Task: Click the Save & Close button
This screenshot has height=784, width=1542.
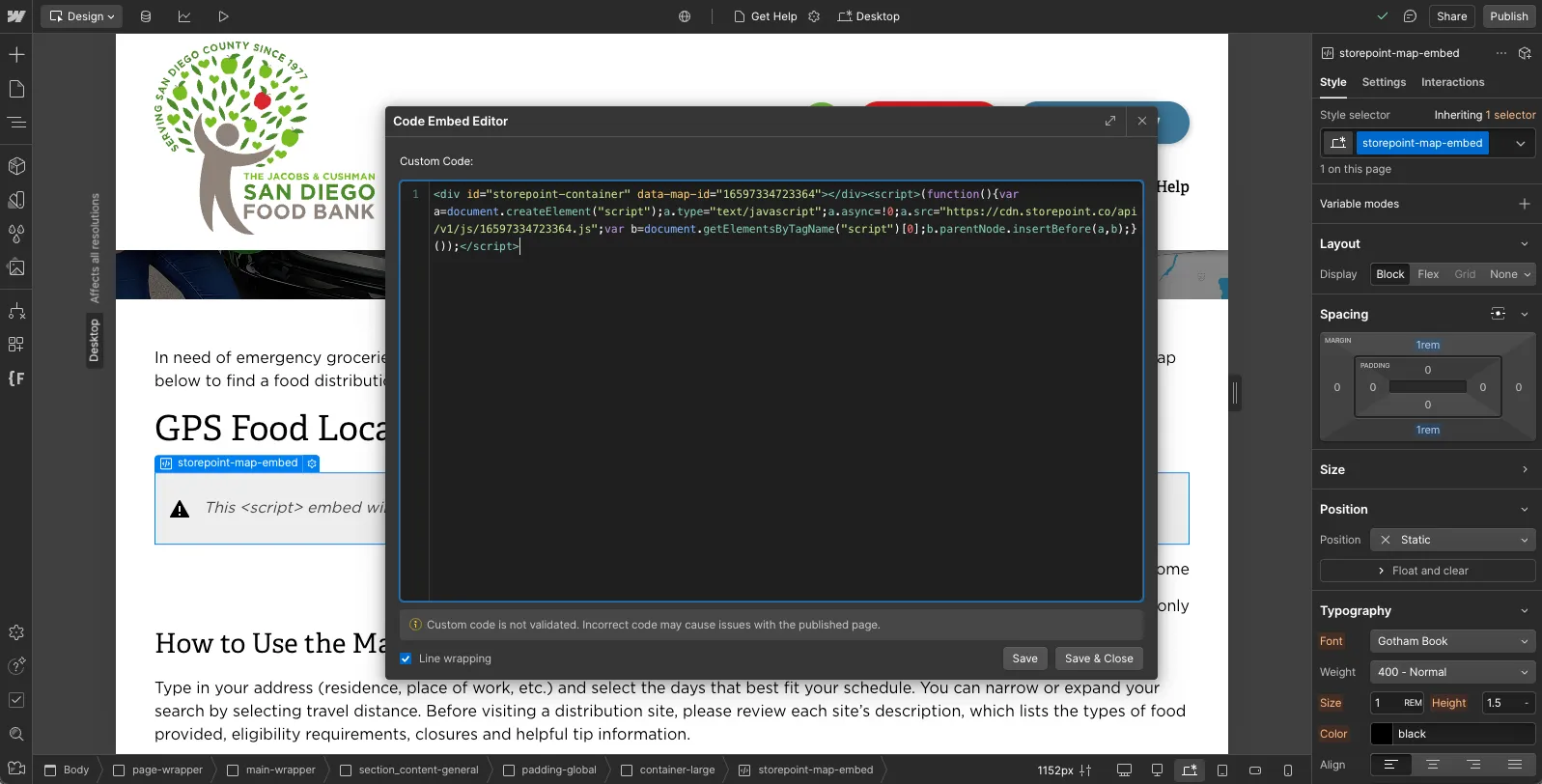Action: (x=1099, y=658)
